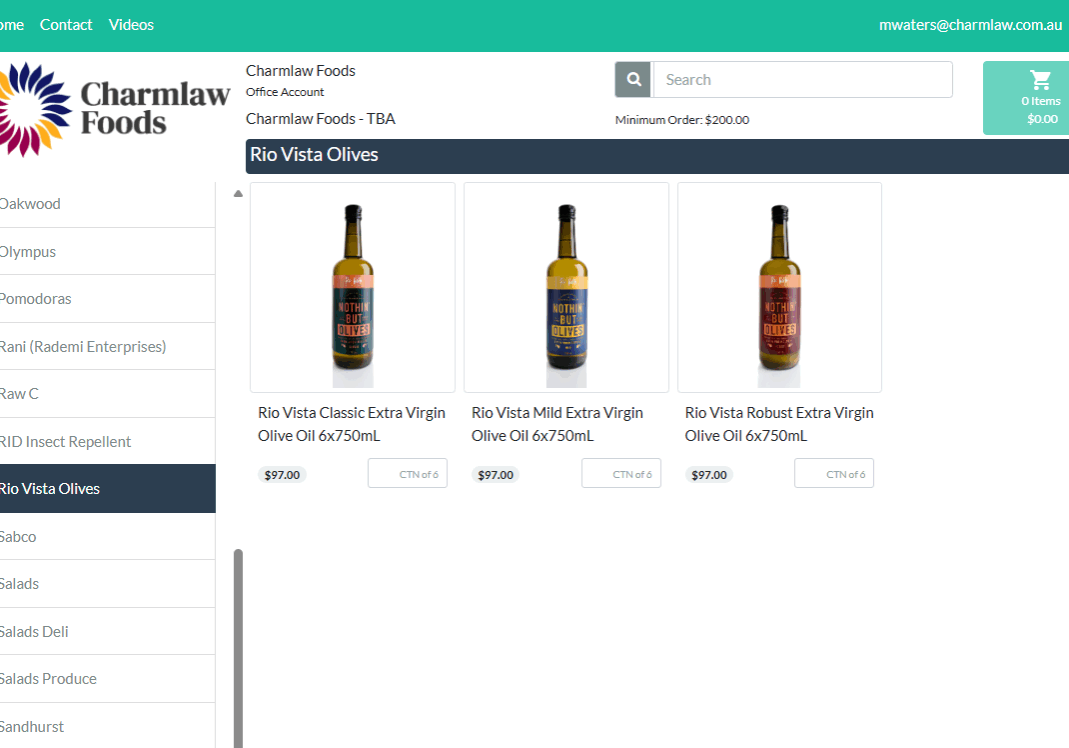
Task: Click the search magnifier icon button
Action: pyautogui.click(x=633, y=80)
